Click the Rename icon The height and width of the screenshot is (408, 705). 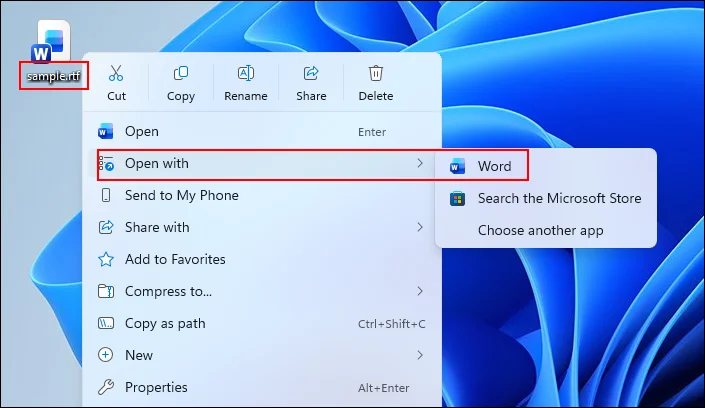(x=245, y=73)
